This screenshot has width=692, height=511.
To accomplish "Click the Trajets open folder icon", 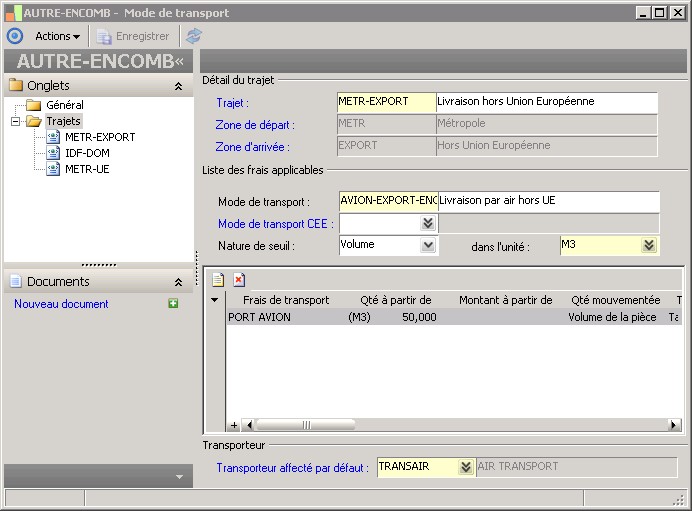I will (x=34, y=121).
